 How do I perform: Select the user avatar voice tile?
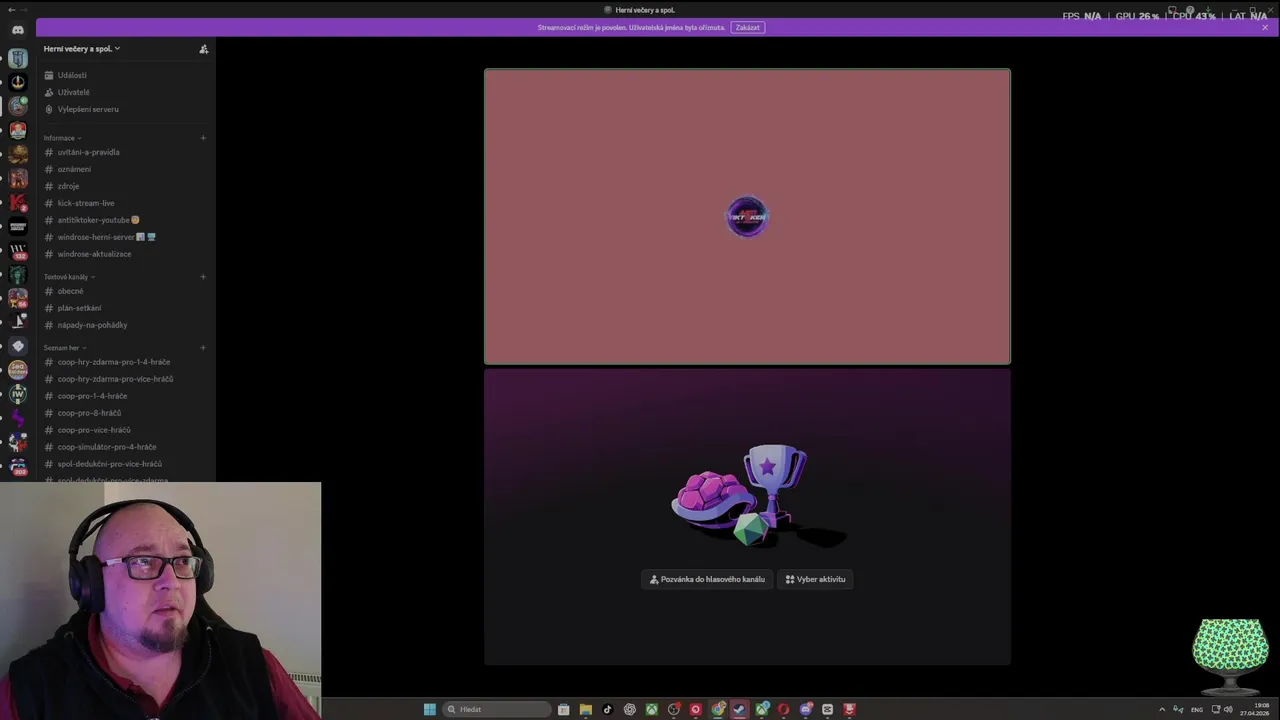747,217
